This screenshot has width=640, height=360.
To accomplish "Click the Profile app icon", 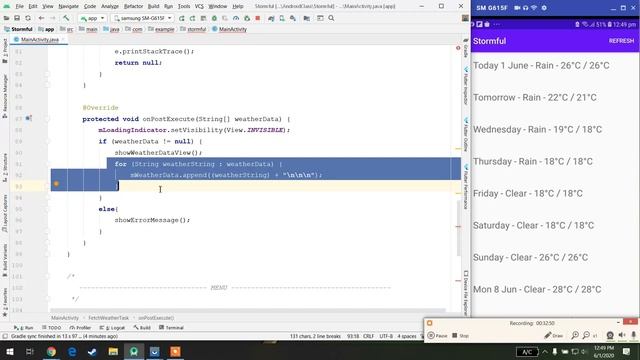I will click(x=236, y=18).
